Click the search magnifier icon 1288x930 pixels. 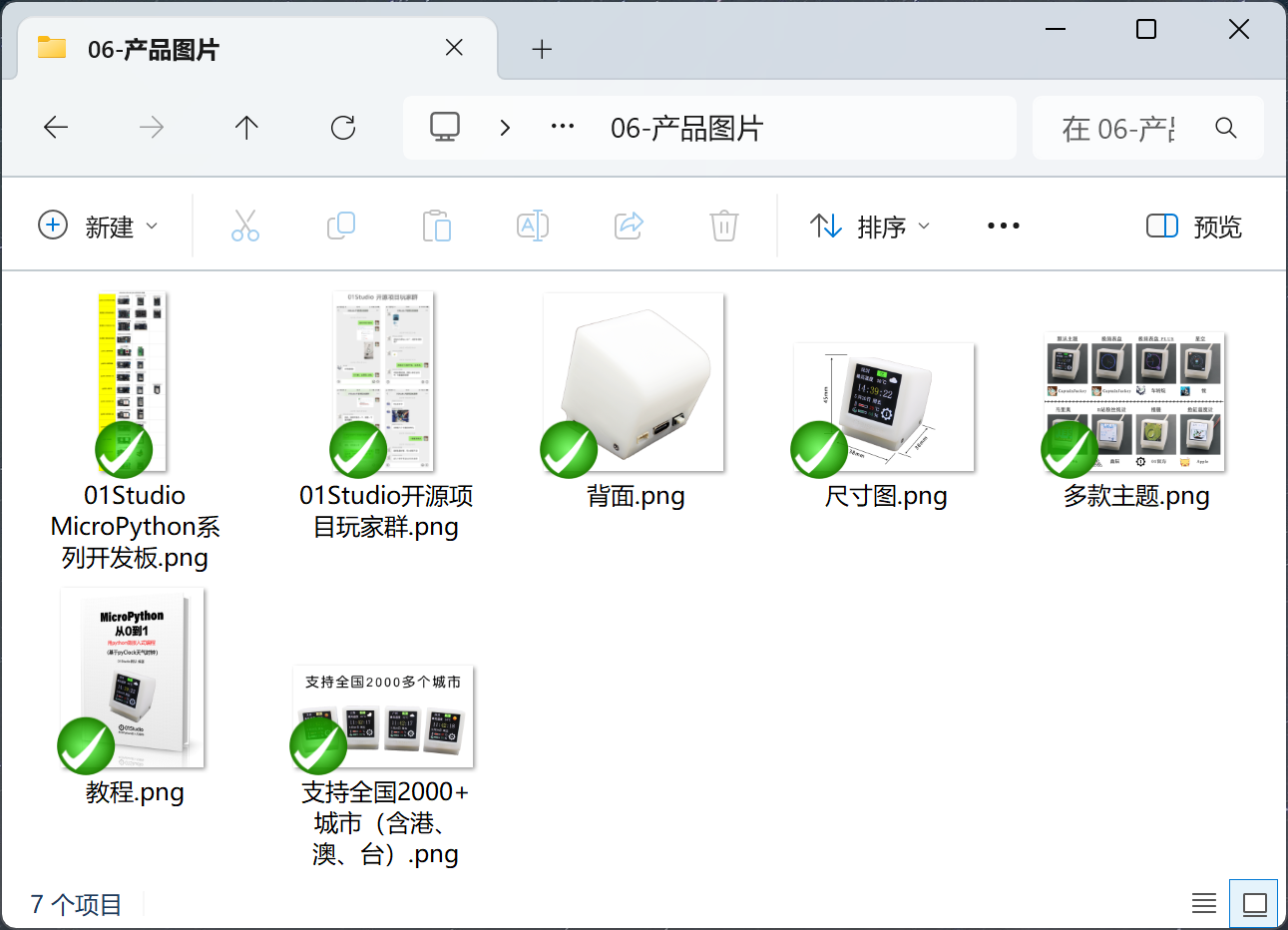click(1226, 128)
